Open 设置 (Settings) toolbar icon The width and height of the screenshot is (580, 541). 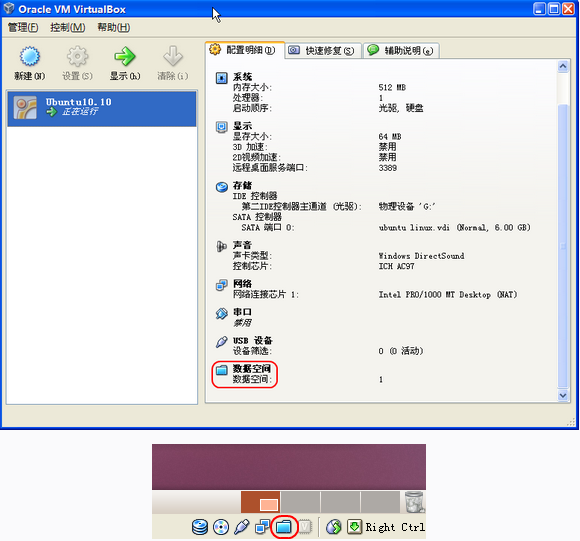[x=77, y=56]
